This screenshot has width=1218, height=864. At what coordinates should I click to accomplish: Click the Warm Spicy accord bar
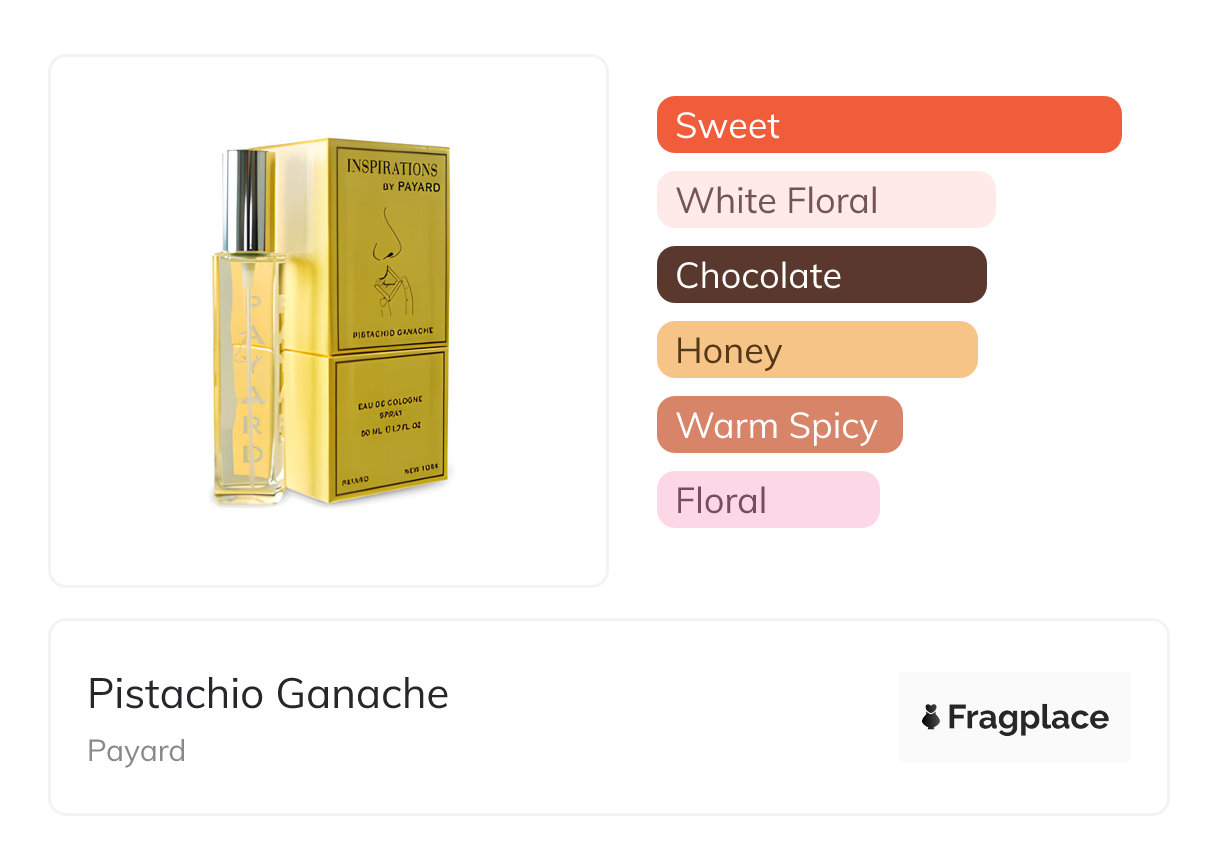(x=779, y=425)
